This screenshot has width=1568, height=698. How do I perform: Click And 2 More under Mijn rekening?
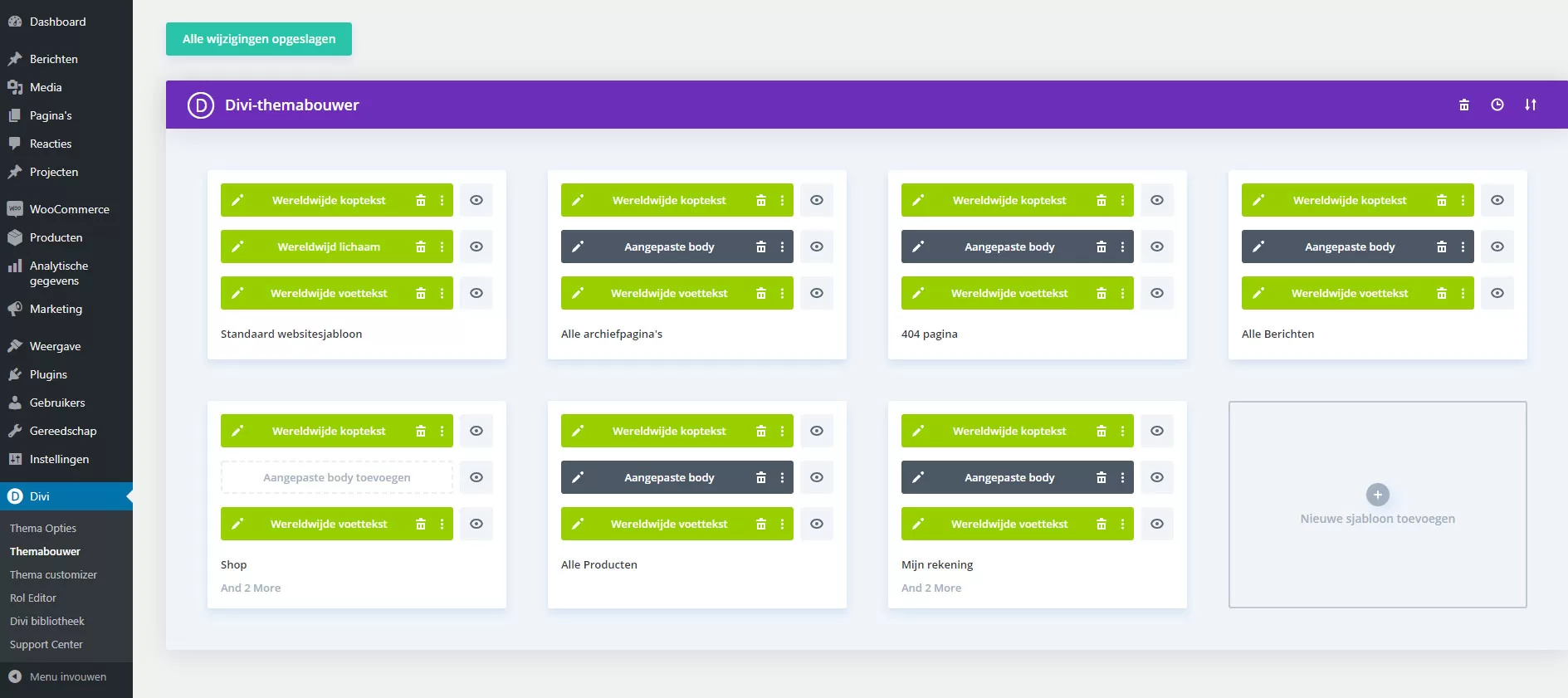coord(931,588)
